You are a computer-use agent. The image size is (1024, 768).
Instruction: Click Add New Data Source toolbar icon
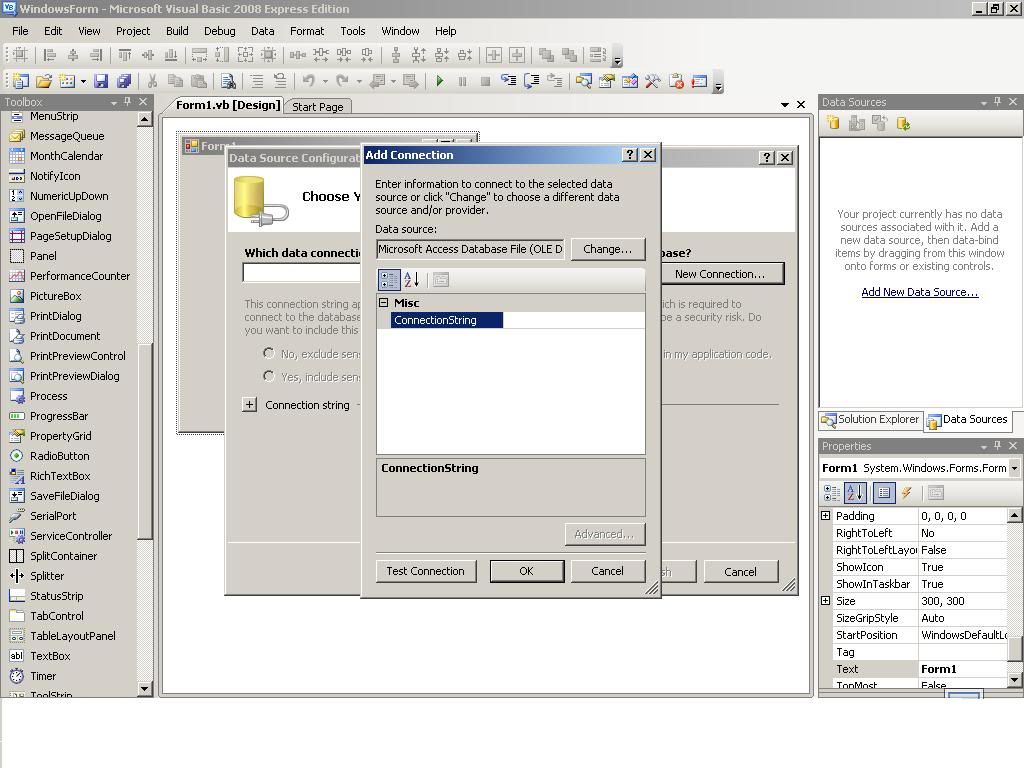pos(833,123)
